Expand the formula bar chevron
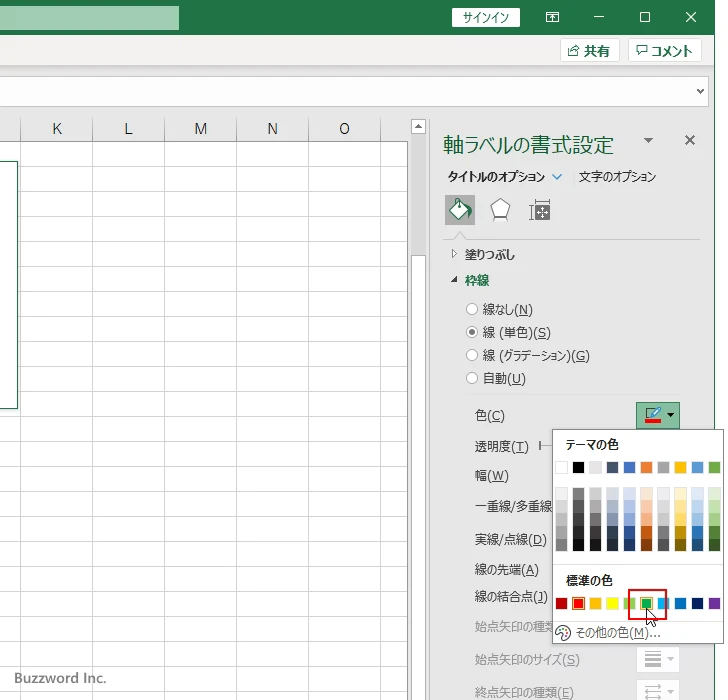728x700 pixels. pyautogui.click(x=700, y=91)
